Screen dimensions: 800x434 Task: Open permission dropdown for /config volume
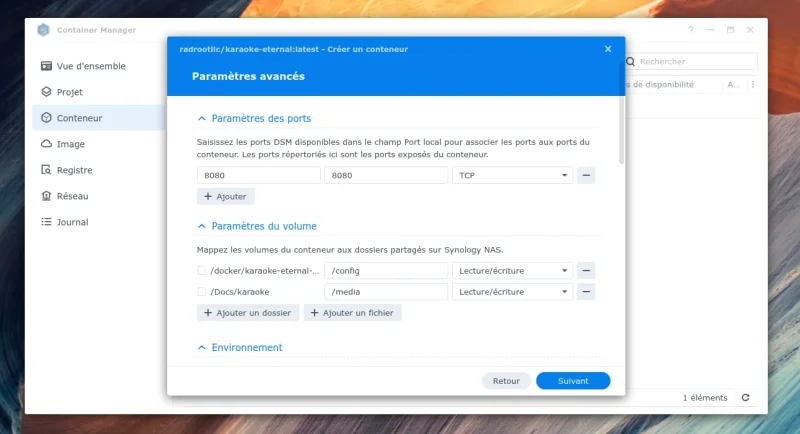click(x=512, y=271)
